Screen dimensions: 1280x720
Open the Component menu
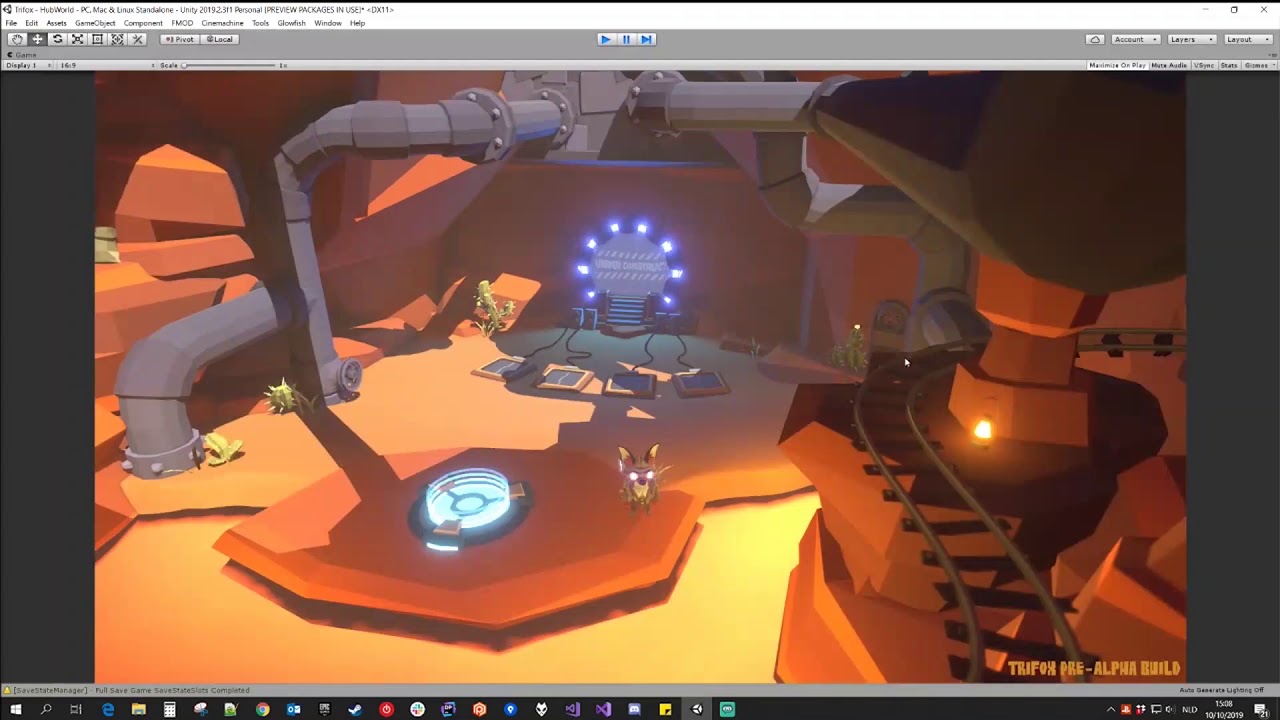tap(143, 23)
